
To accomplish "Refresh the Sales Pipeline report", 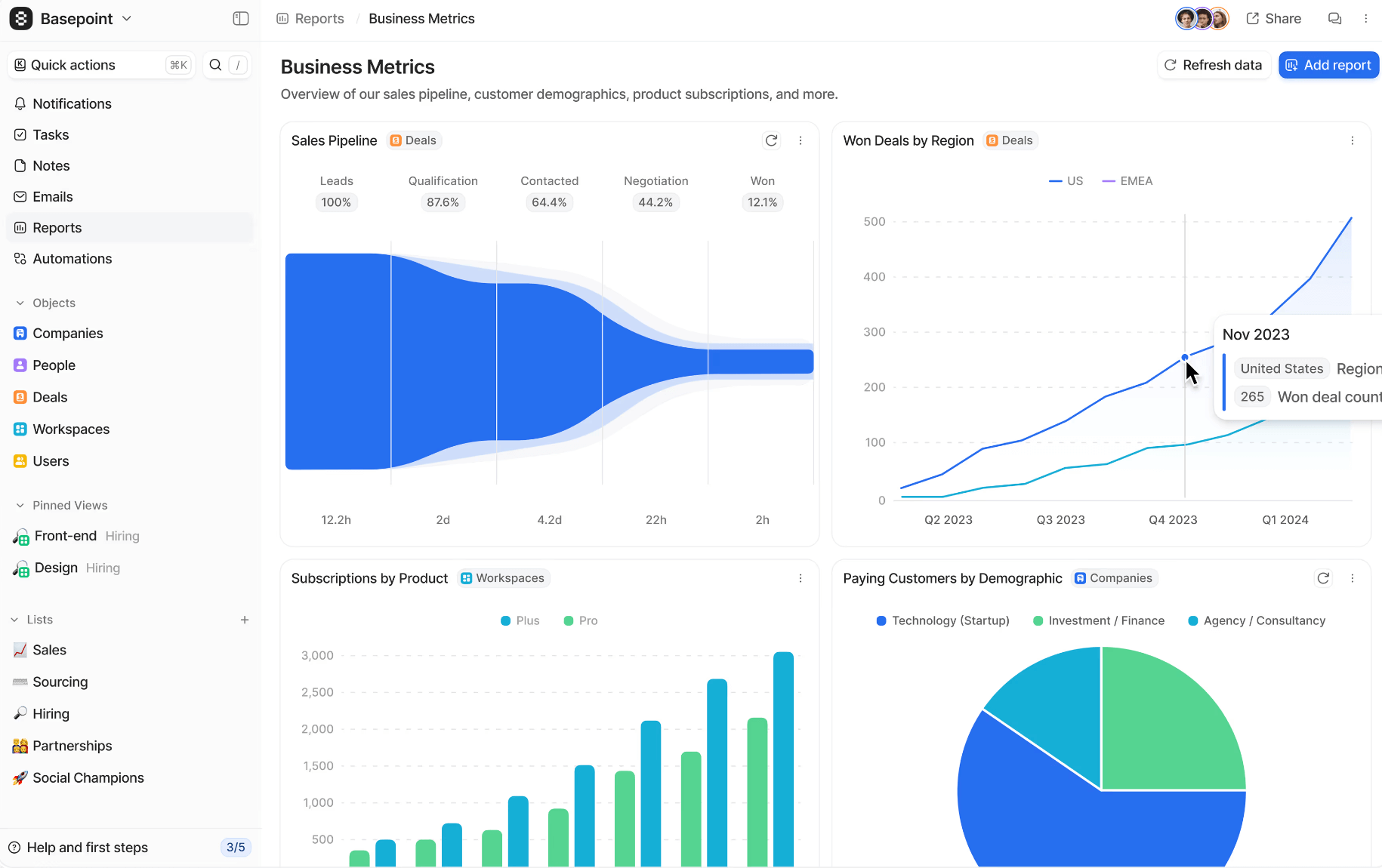I will pos(771,140).
